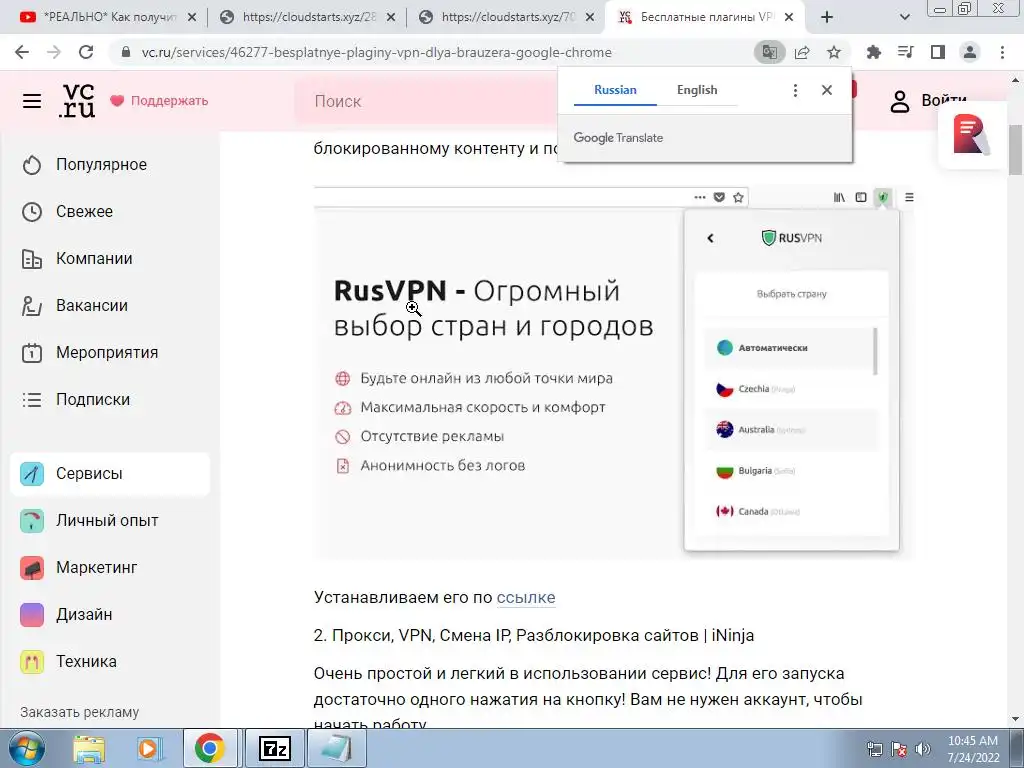Image resolution: width=1024 pixels, height=768 pixels.
Task: Open Компании in sidebar
Action: click(77, 259)
